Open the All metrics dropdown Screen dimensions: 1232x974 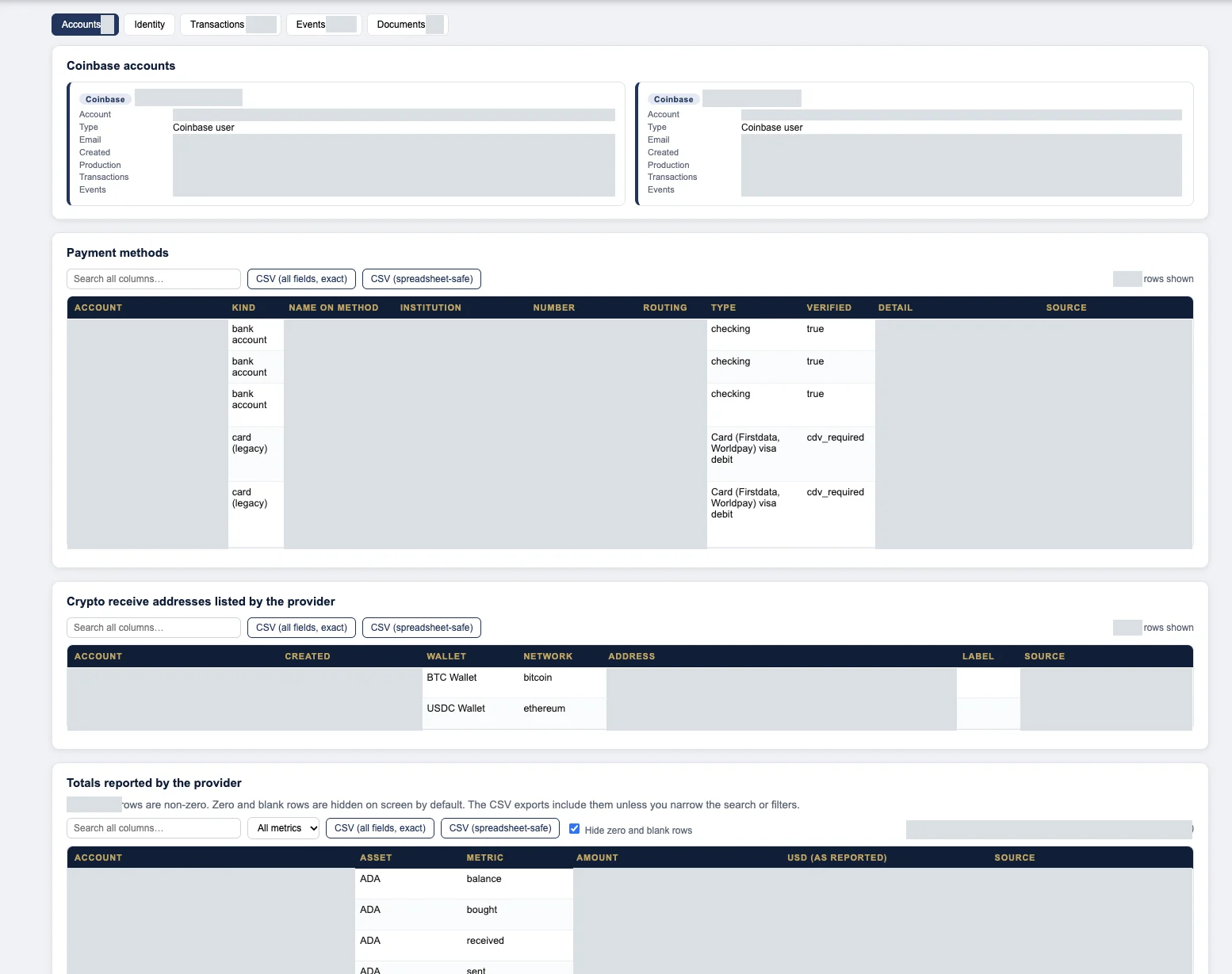(x=283, y=828)
